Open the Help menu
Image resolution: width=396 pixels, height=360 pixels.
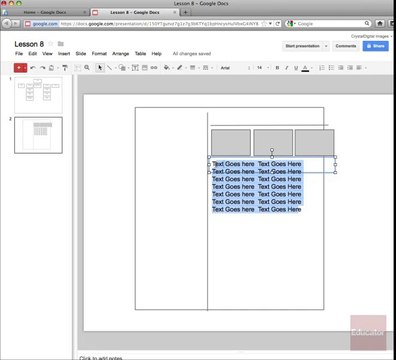[x=156, y=53]
